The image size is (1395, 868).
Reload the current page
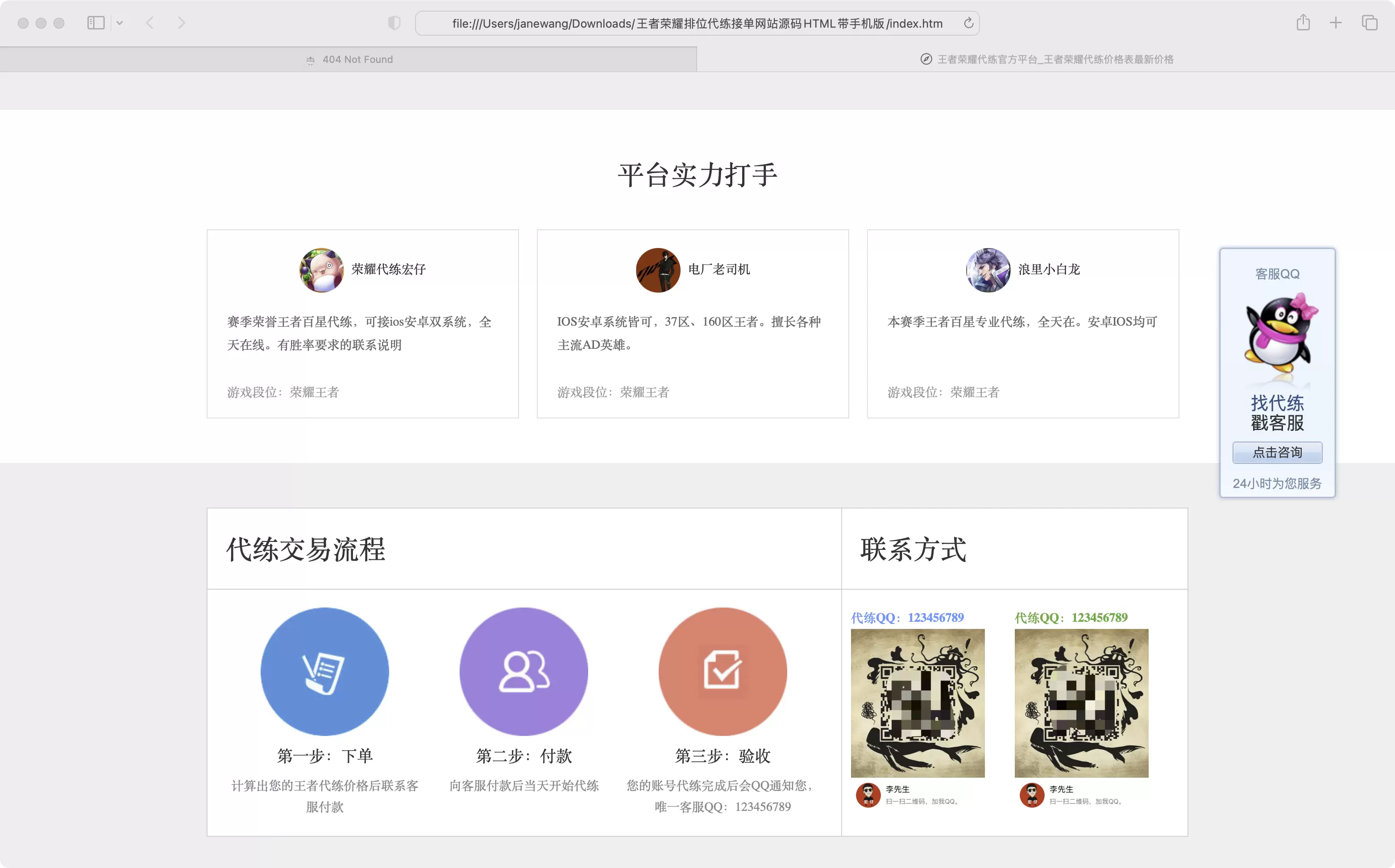(x=968, y=23)
